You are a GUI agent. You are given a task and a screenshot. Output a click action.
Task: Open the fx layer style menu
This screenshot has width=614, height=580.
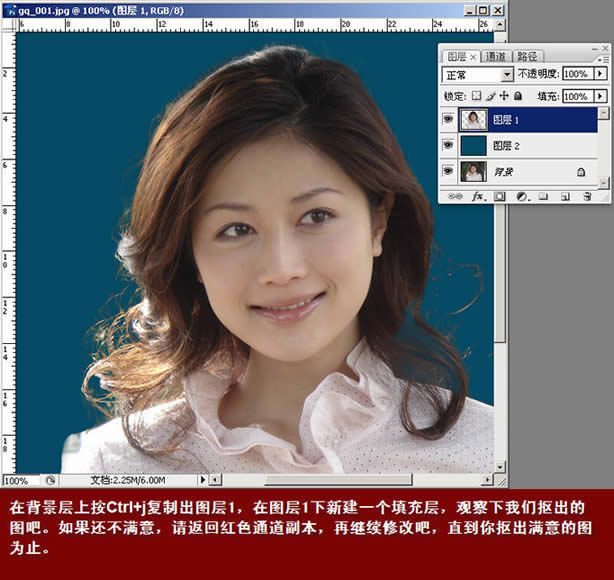point(477,197)
